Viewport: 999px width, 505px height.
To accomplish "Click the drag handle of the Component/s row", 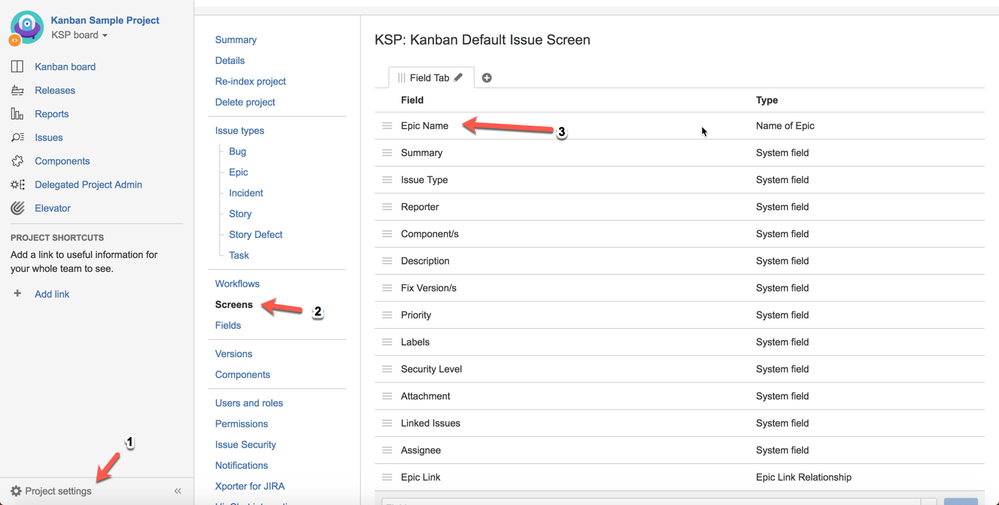I will [387, 234].
